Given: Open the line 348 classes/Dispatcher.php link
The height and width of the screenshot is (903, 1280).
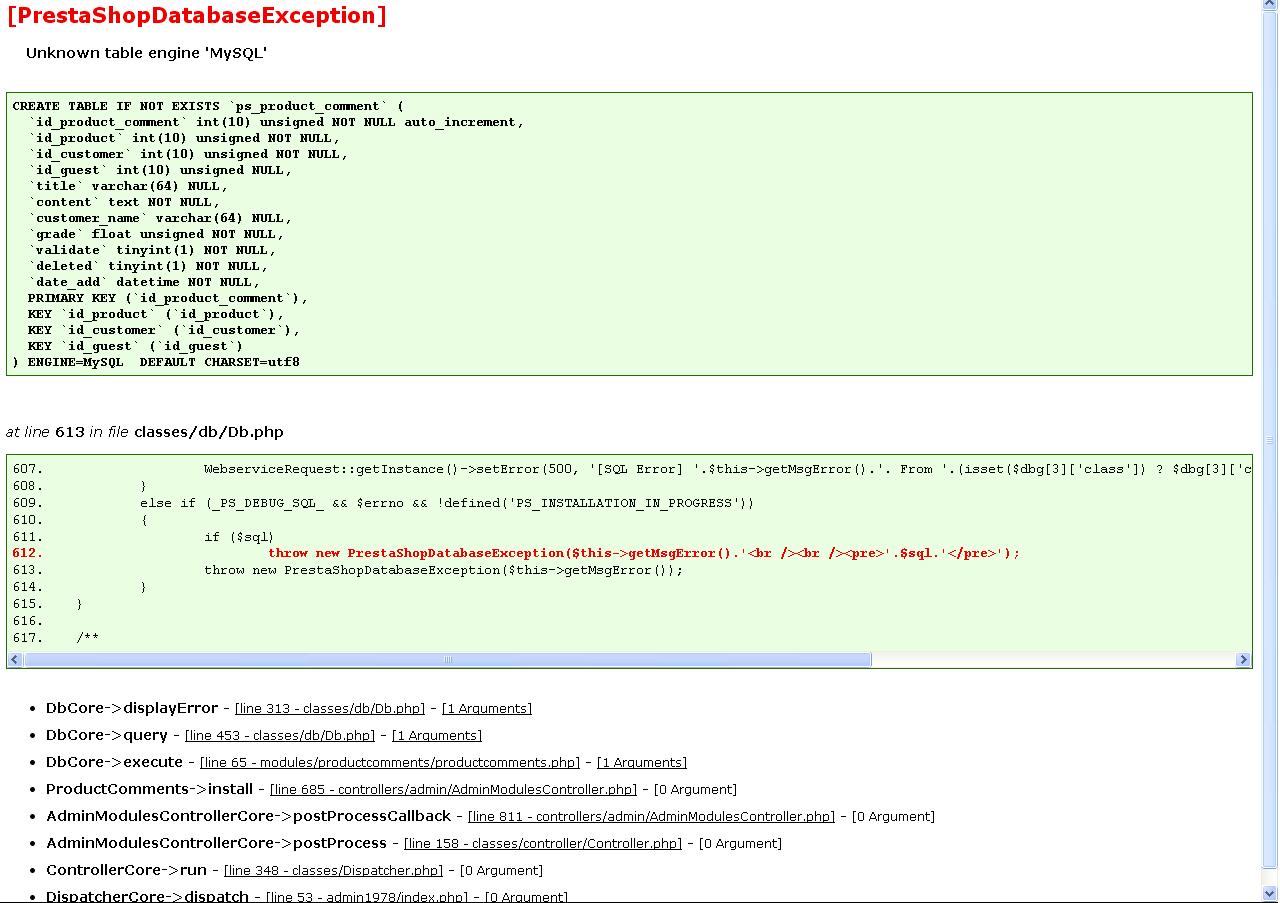Looking at the screenshot, I should 333,871.
